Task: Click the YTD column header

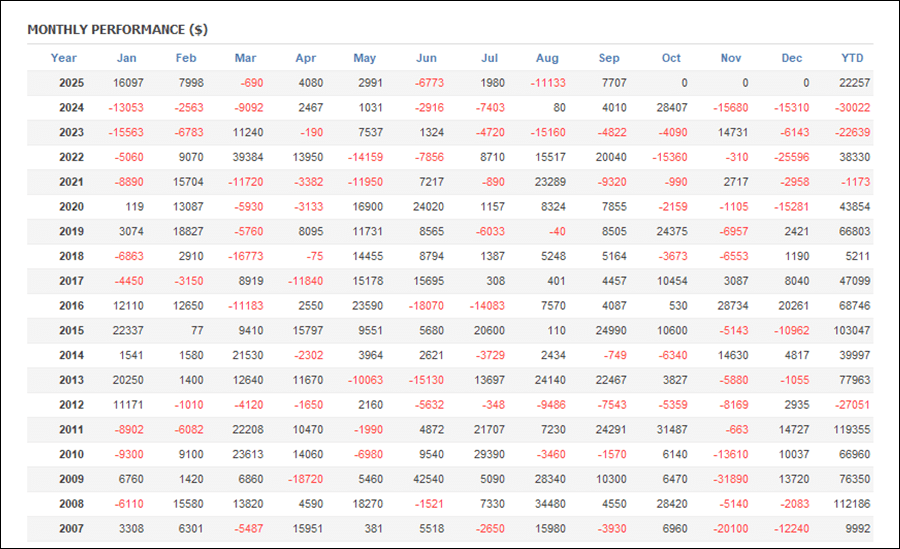Action: (852, 58)
